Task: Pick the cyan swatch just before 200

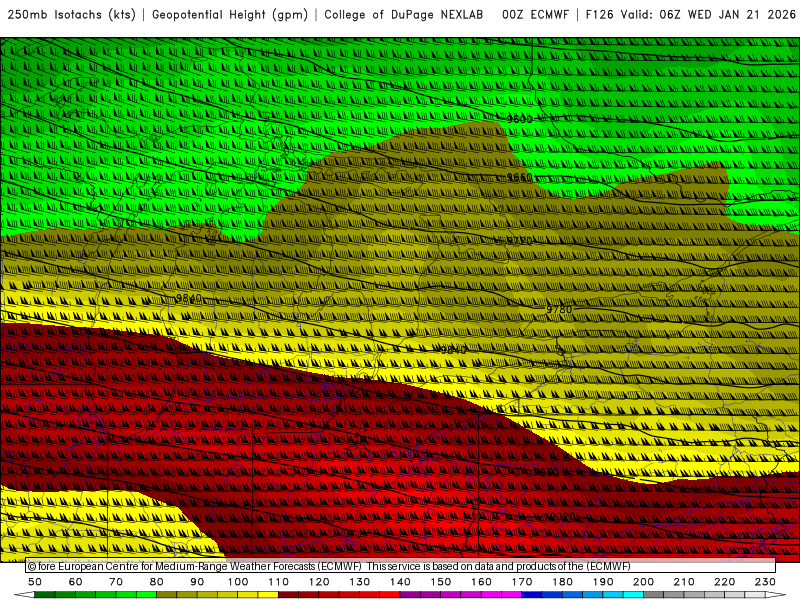Action: 633,595
